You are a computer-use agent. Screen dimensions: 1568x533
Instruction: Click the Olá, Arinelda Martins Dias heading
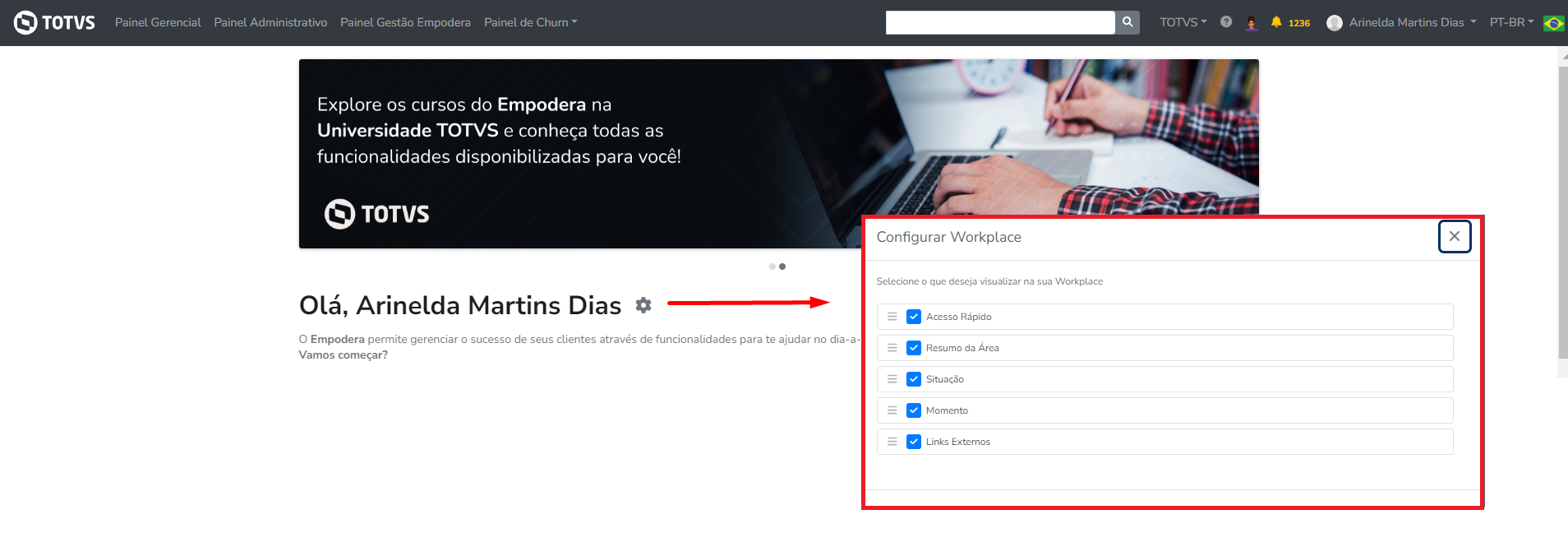[459, 305]
